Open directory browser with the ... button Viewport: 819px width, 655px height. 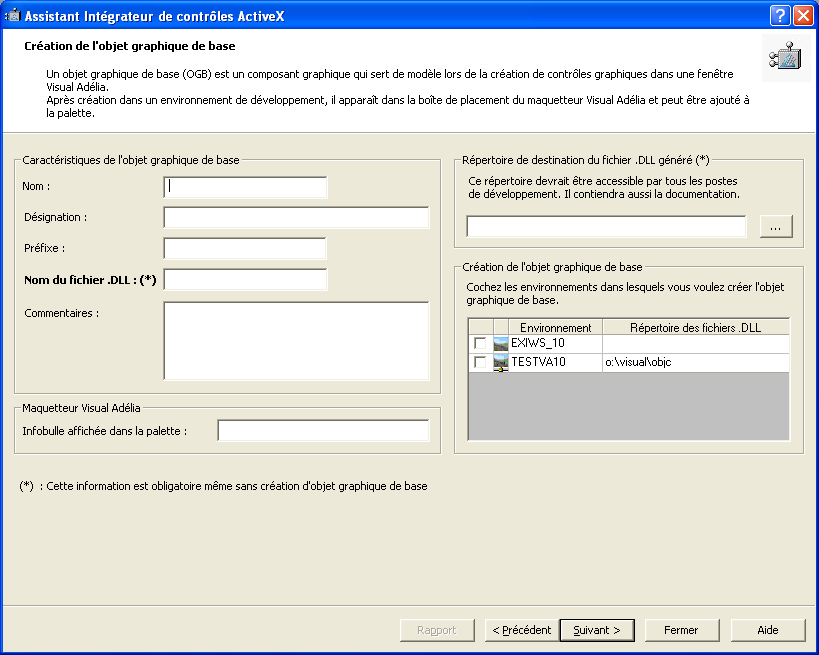pos(776,227)
